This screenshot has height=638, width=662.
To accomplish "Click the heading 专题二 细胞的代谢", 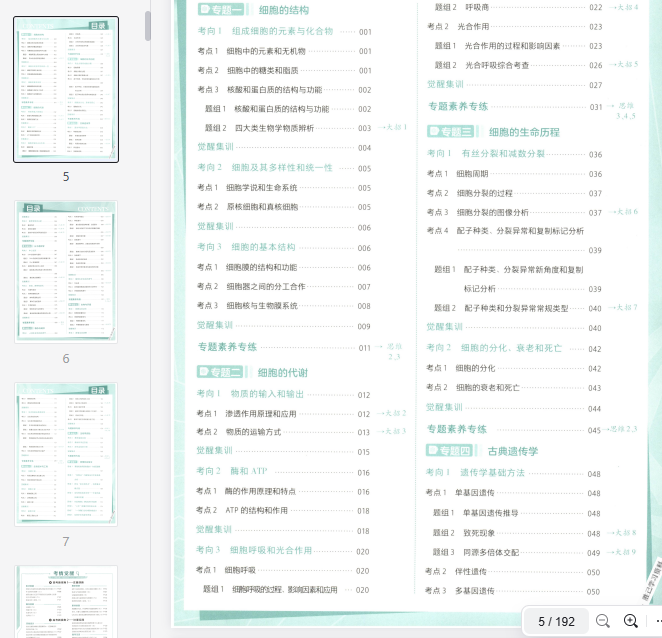I will 252,372.
